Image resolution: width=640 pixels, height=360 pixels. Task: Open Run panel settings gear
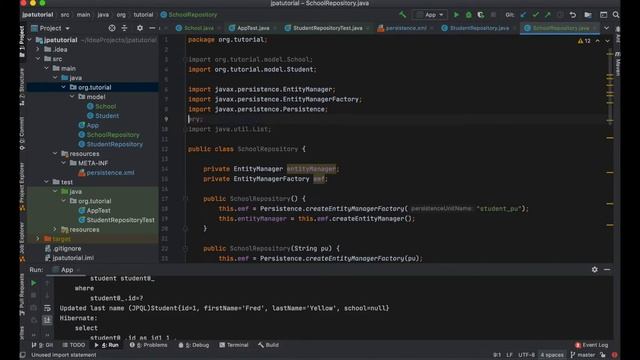595,269
